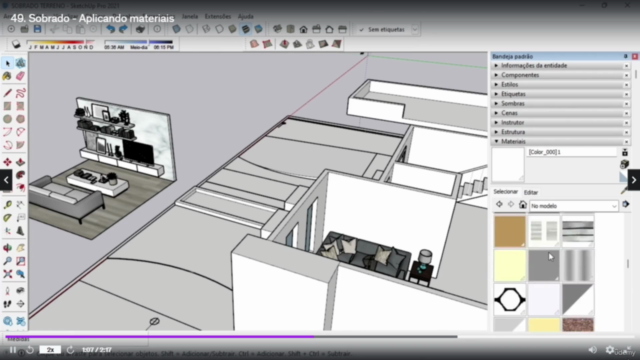Change playback speed 2x button
Viewport: 640px width, 360px height.
50,350
